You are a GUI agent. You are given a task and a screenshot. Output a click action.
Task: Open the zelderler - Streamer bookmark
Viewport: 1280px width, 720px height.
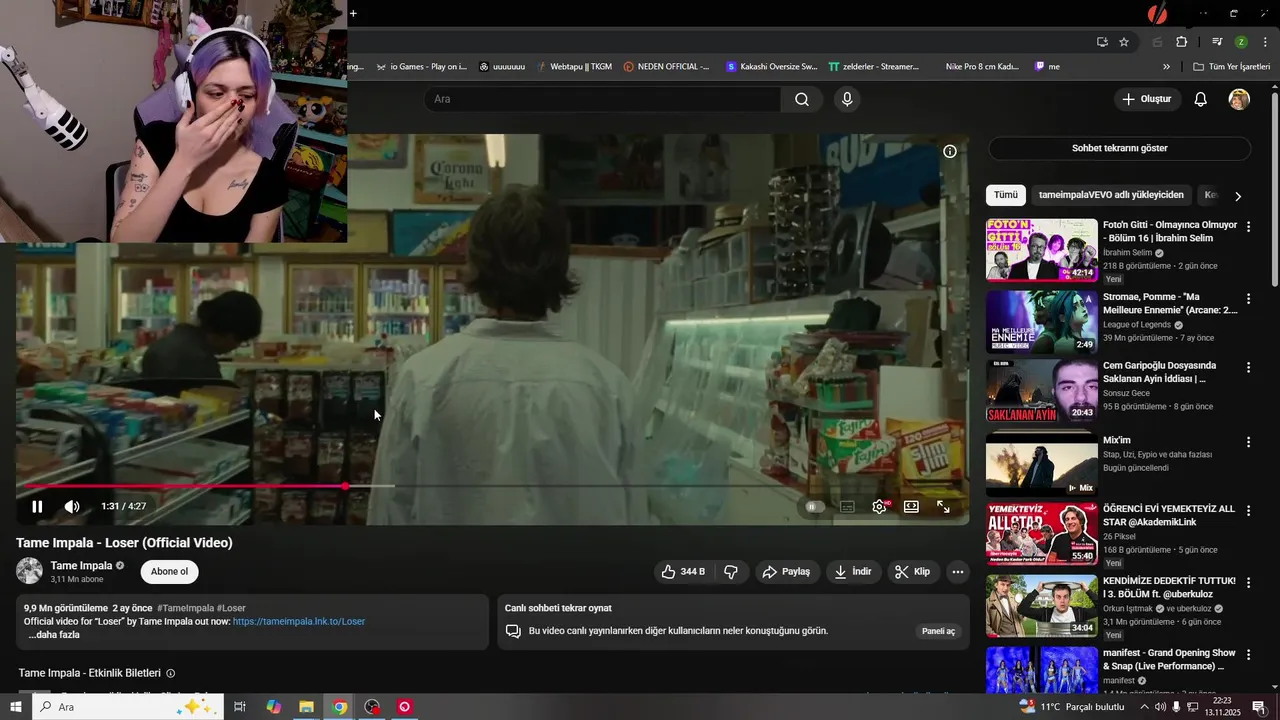(873, 67)
